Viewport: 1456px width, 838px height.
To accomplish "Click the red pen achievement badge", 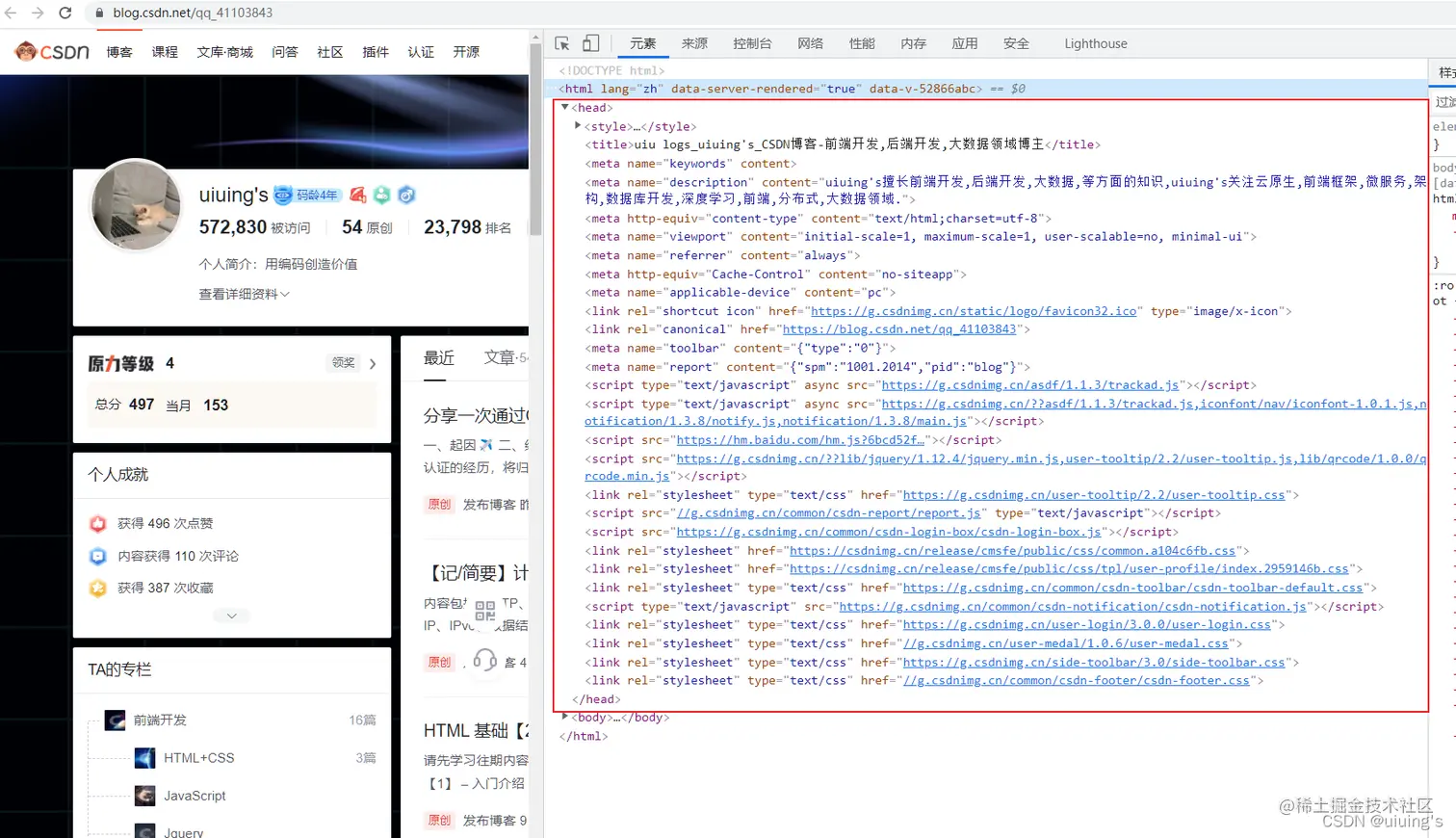I will pos(358,195).
